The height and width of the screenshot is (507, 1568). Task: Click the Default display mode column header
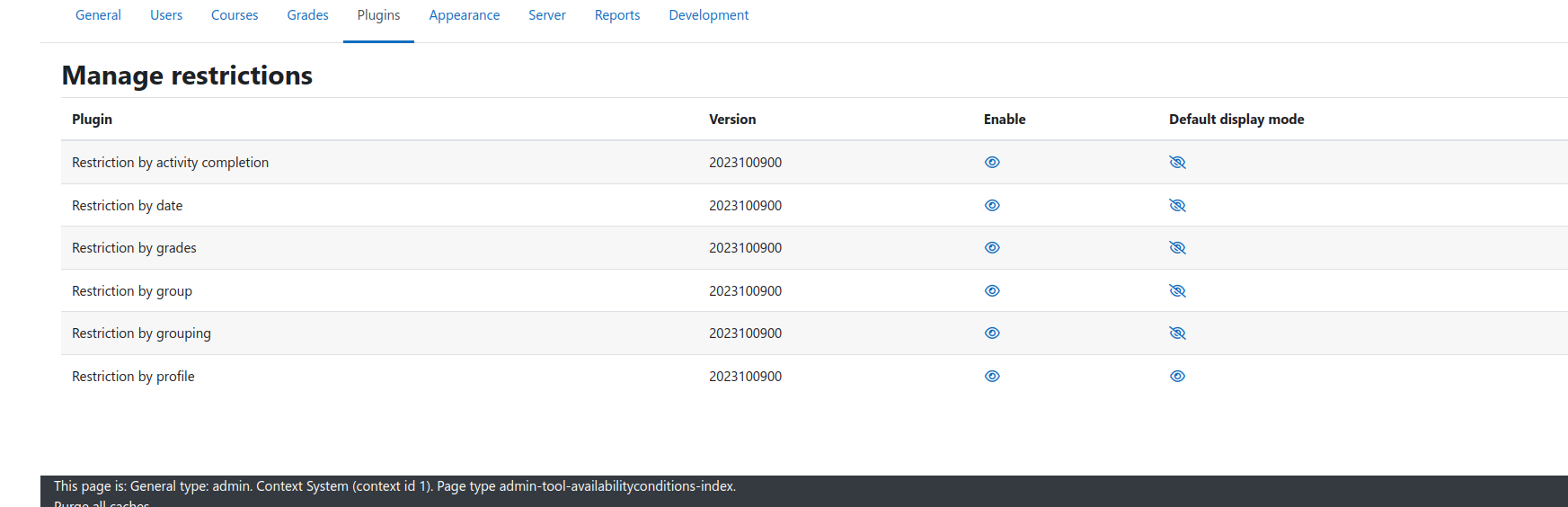(1236, 120)
